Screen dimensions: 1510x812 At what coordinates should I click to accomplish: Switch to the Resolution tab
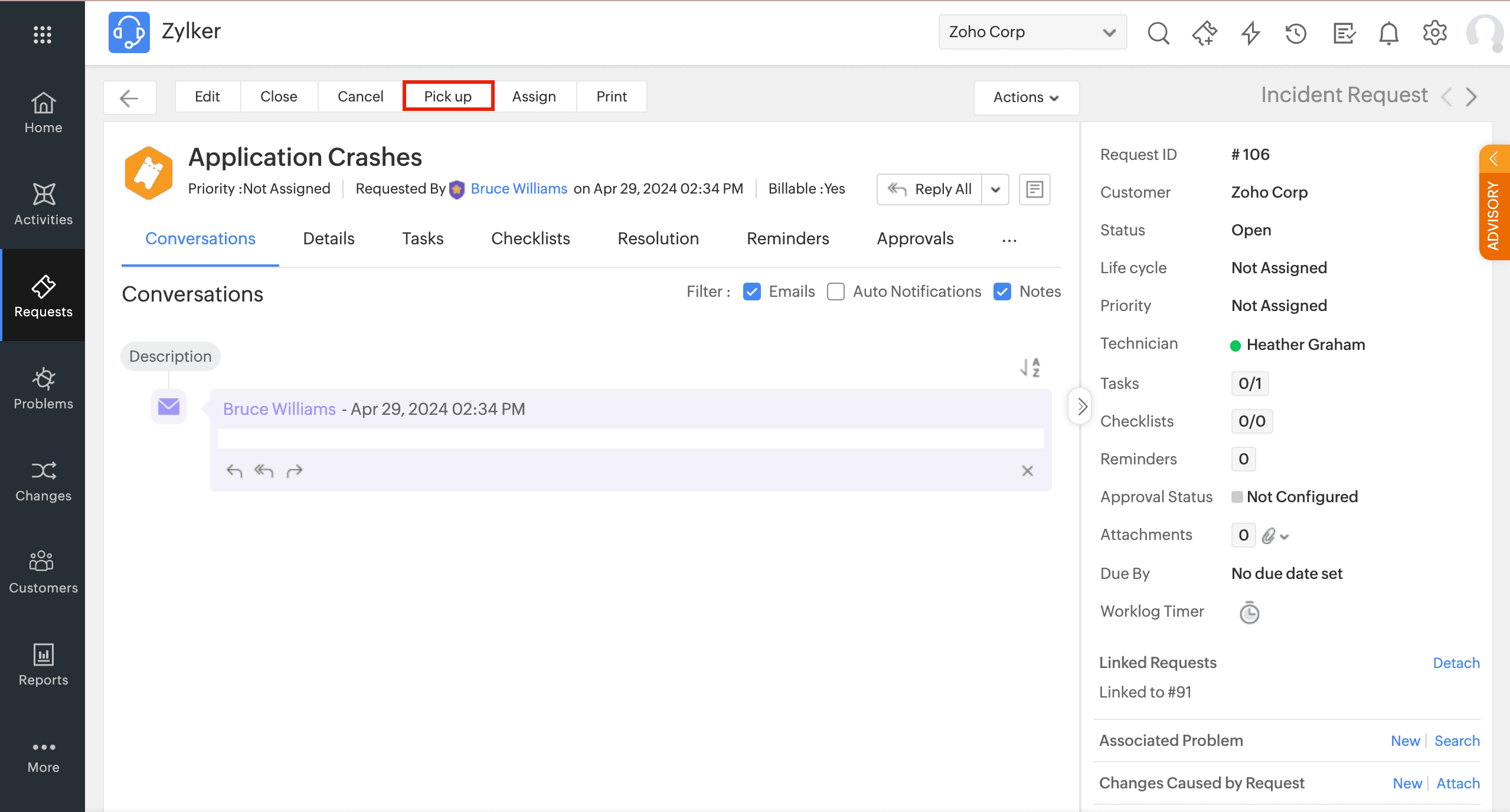[x=658, y=238]
